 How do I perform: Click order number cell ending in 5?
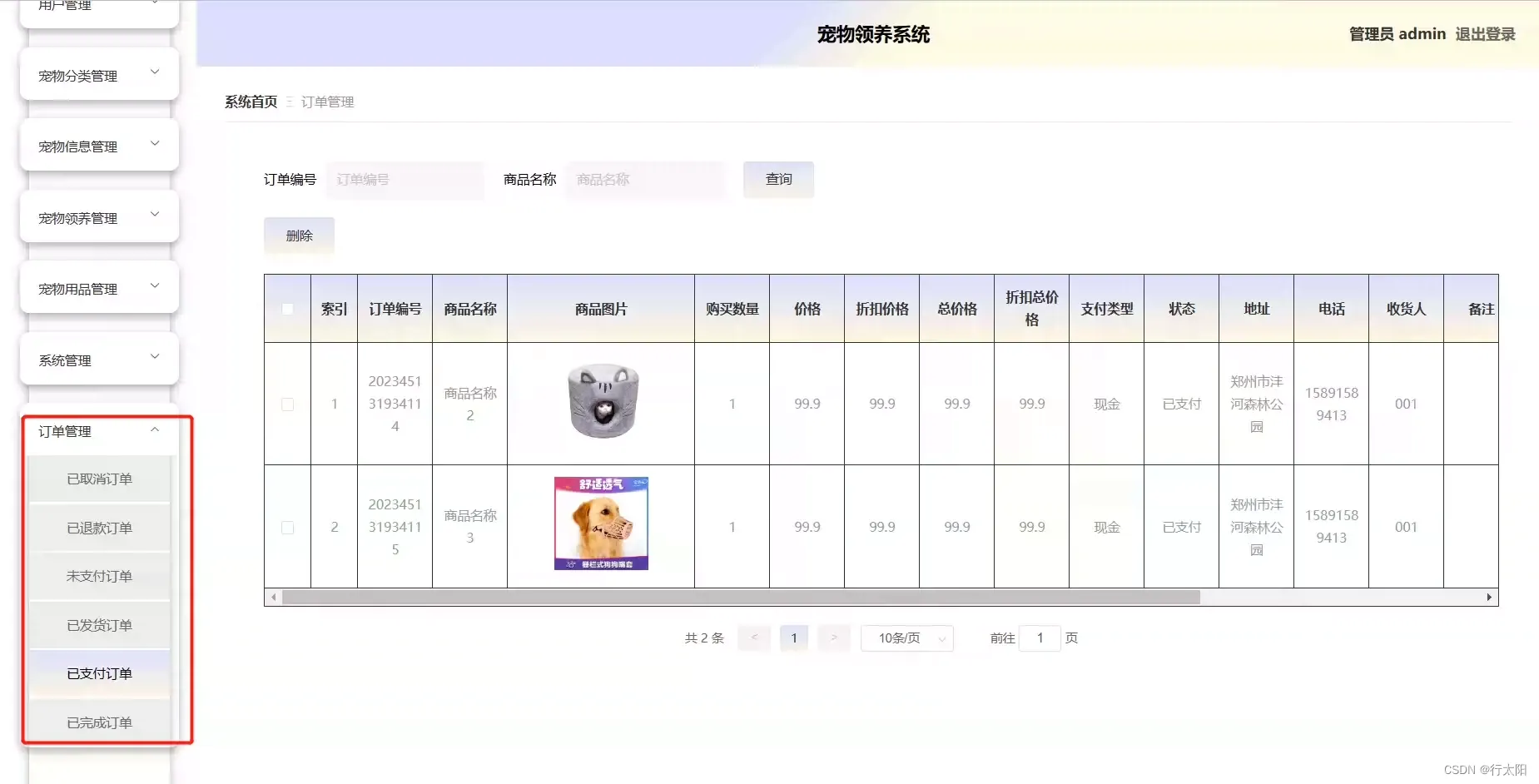click(x=395, y=527)
